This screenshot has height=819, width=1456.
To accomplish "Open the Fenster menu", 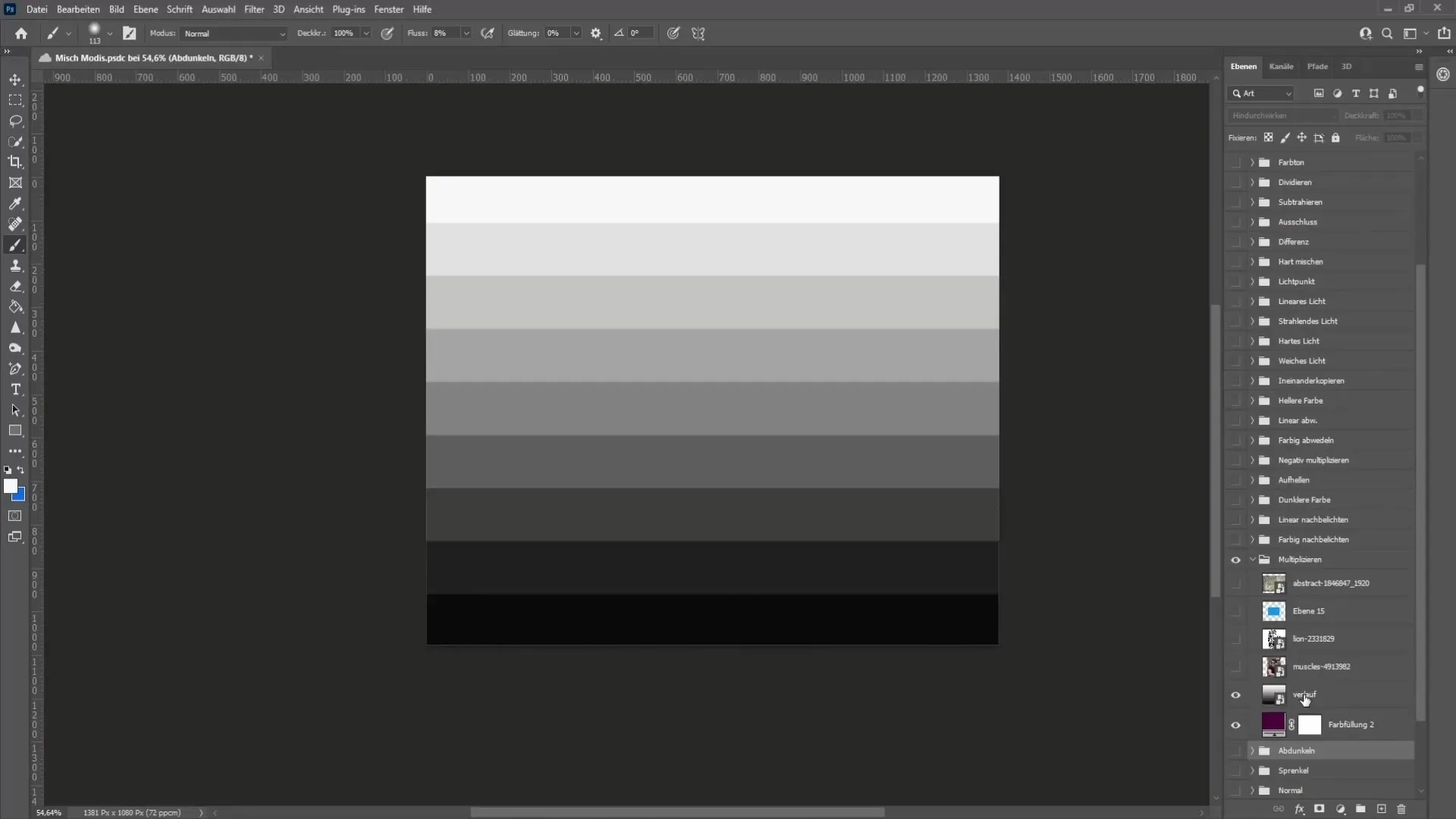I will [x=389, y=9].
